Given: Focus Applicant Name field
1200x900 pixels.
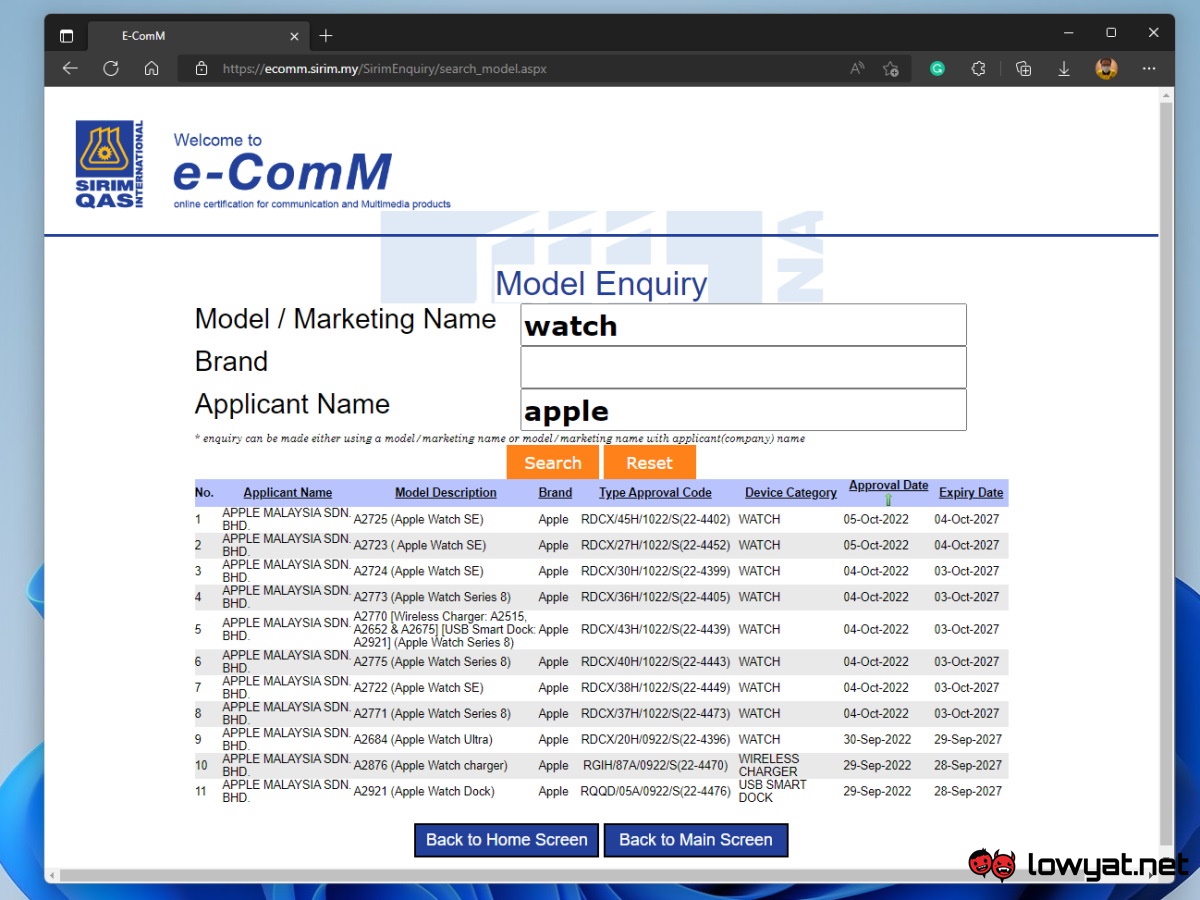Looking at the screenshot, I should (x=743, y=410).
